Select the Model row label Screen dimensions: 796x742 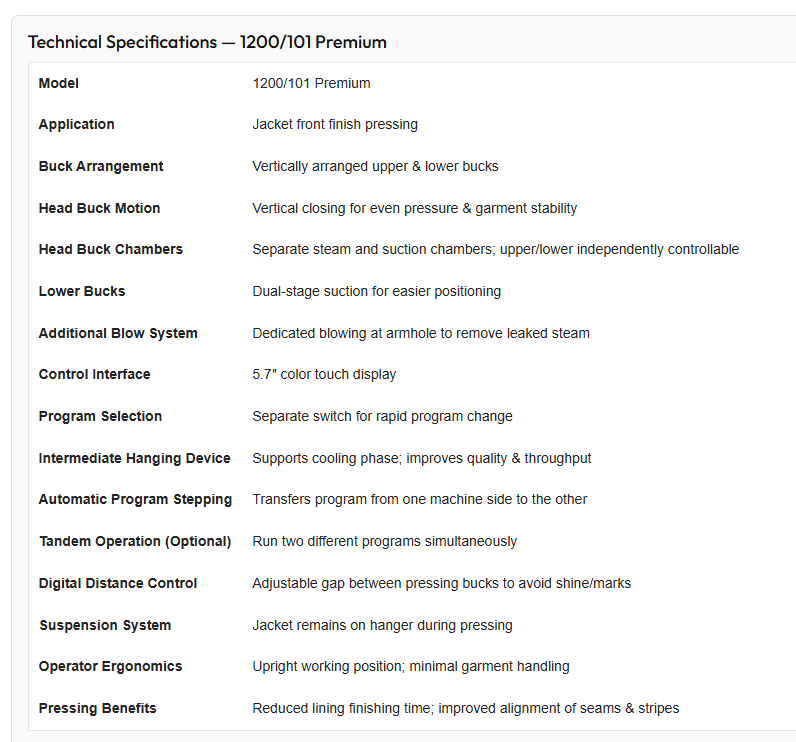(59, 83)
